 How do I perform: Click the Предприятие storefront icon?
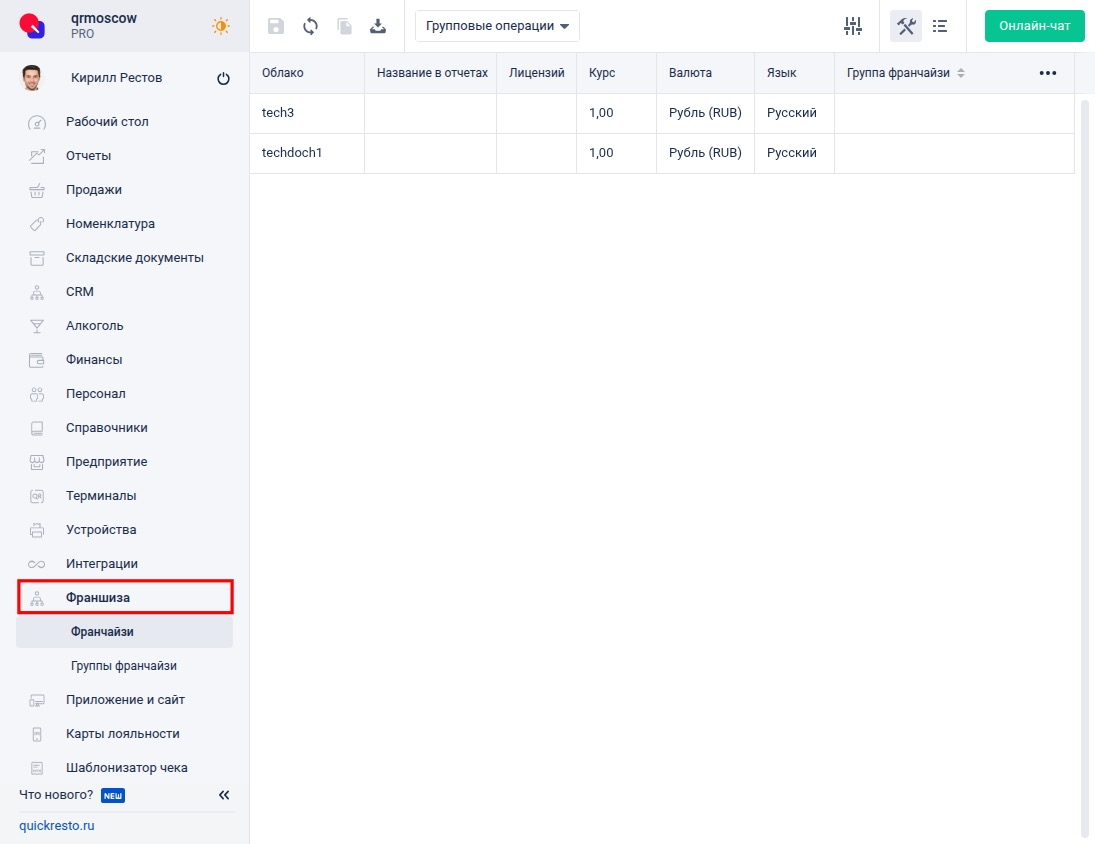tap(37, 462)
